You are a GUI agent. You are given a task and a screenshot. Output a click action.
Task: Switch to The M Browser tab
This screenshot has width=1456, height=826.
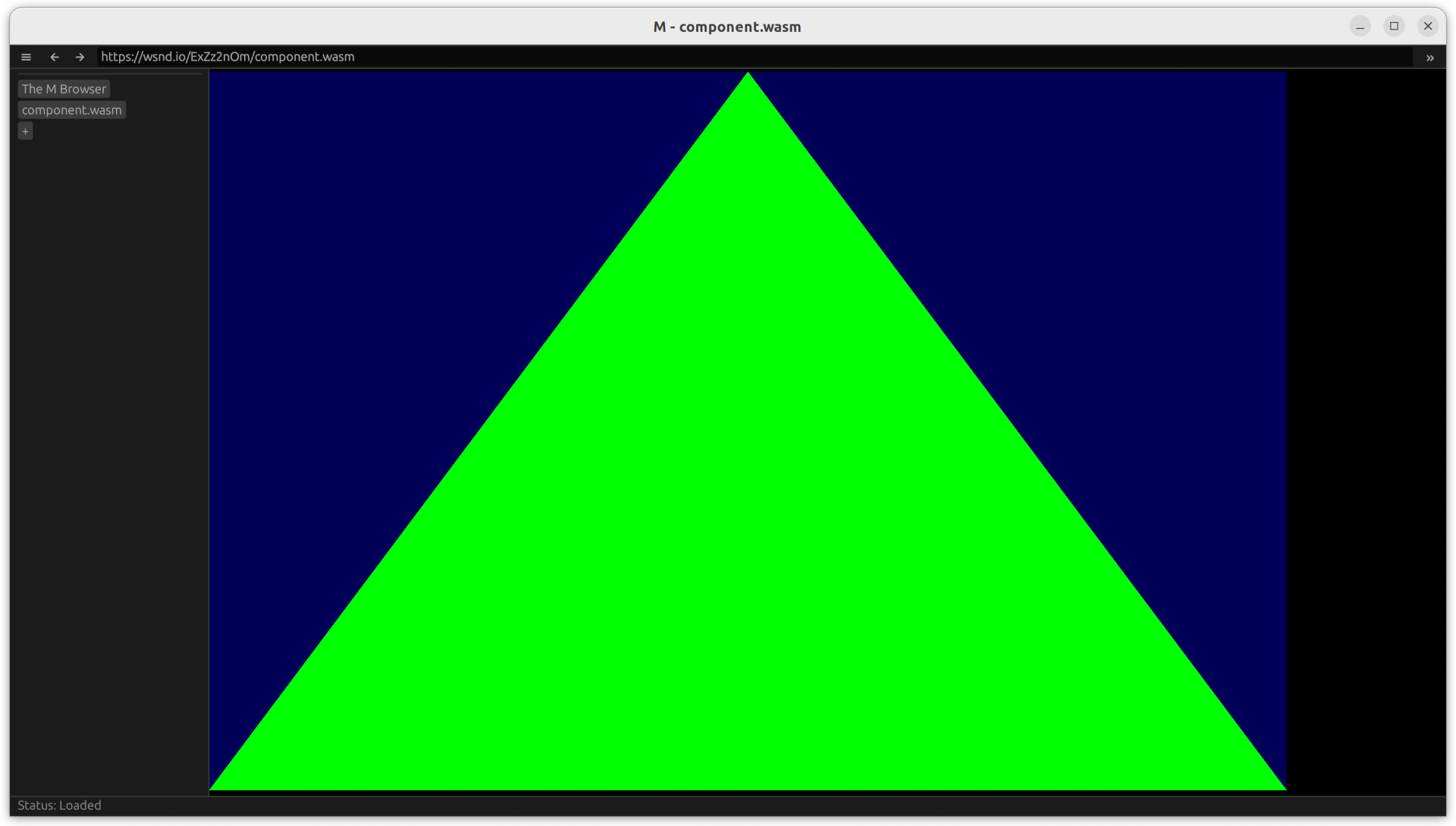click(x=64, y=89)
